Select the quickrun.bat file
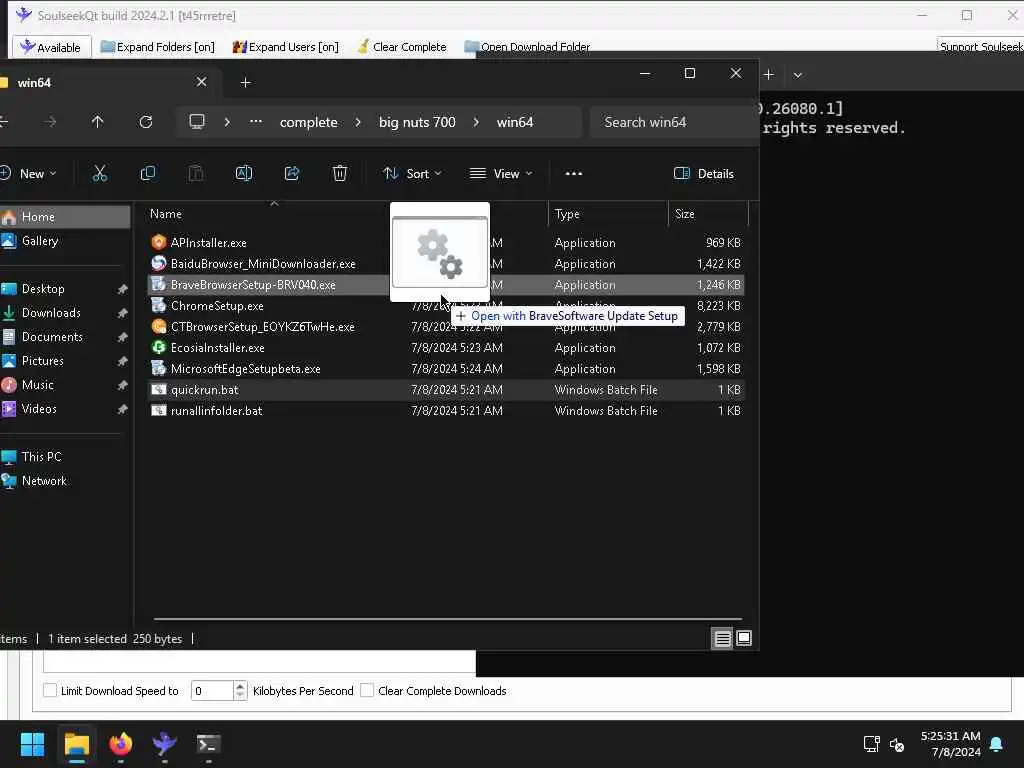This screenshot has height=768, width=1024. click(446, 390)
